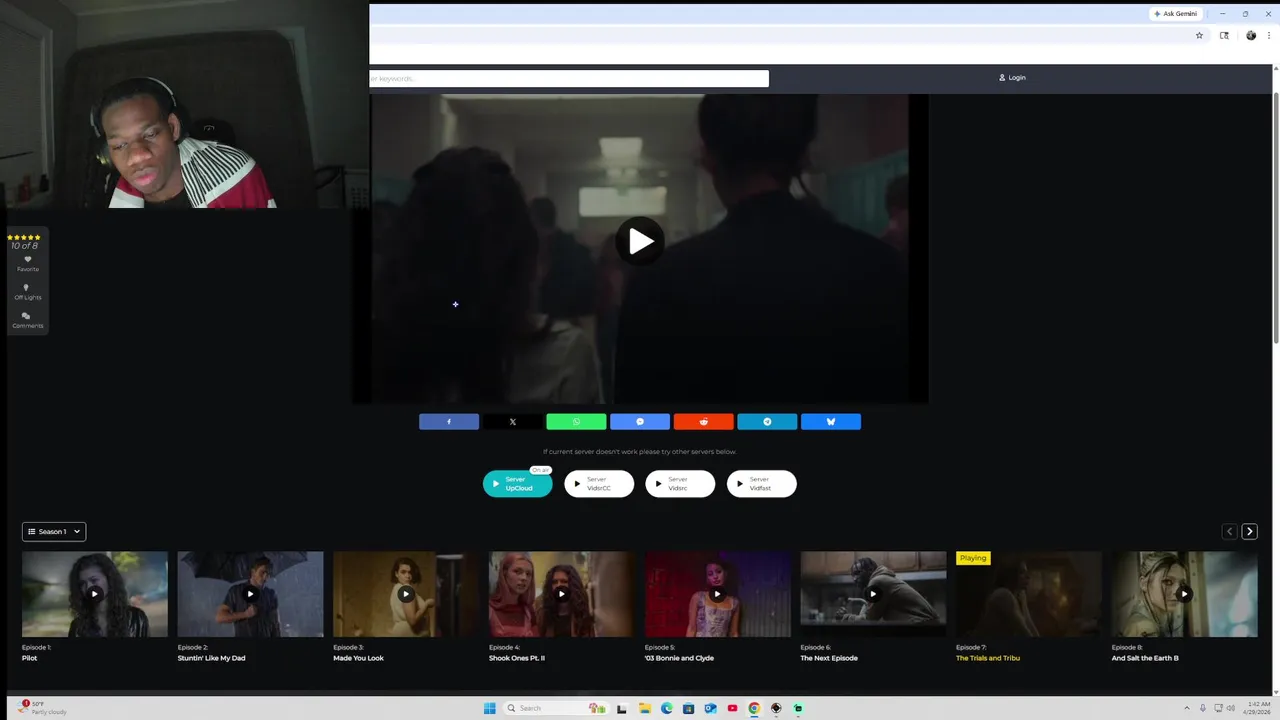The height and width of the screenshot is (720, 1280).
Task: Rate the show using the stars
Action: pyautogui.click(x=24, y=238)
